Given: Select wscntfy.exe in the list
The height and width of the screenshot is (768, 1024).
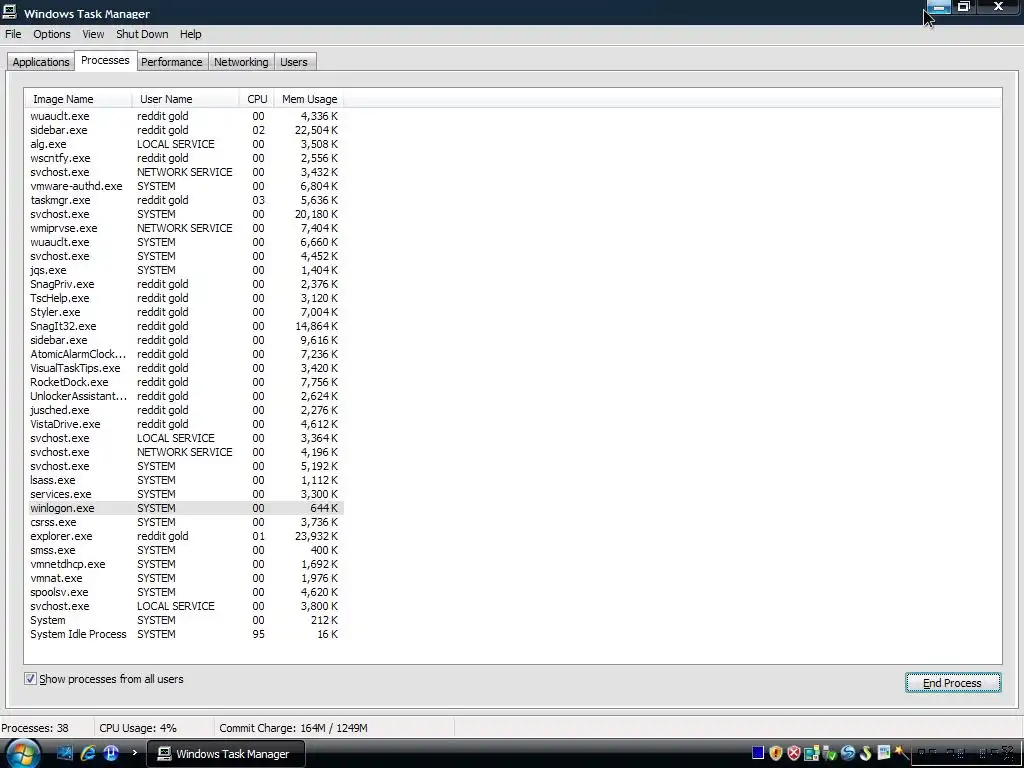Looking at the screenshot, I should (x=184, y=158).
